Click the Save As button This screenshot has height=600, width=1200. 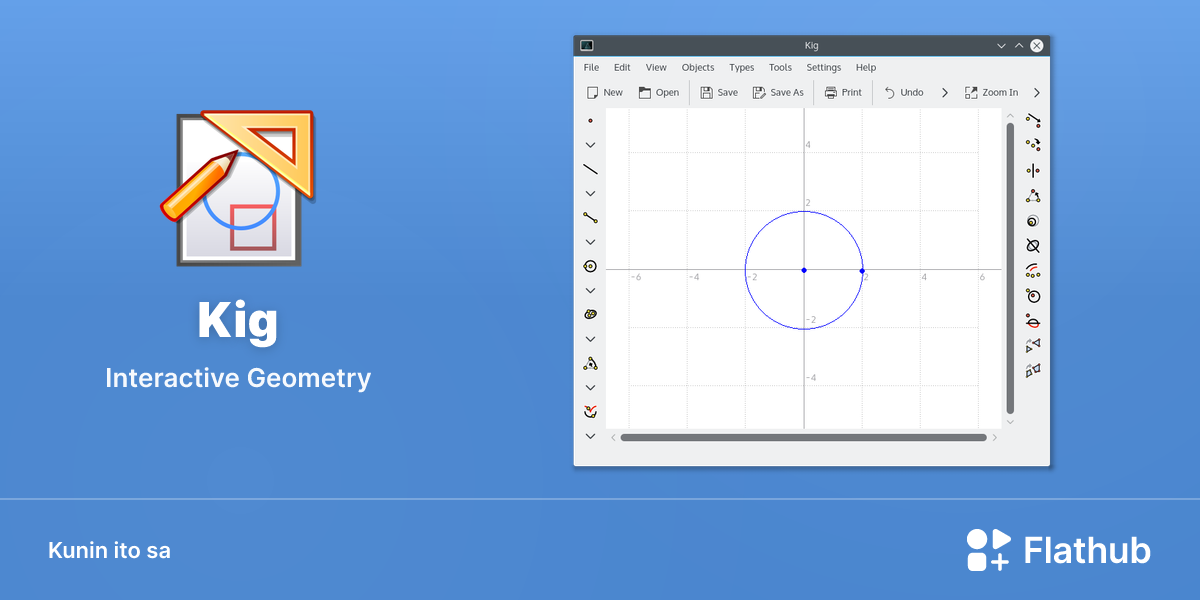(x=778, y=93)
